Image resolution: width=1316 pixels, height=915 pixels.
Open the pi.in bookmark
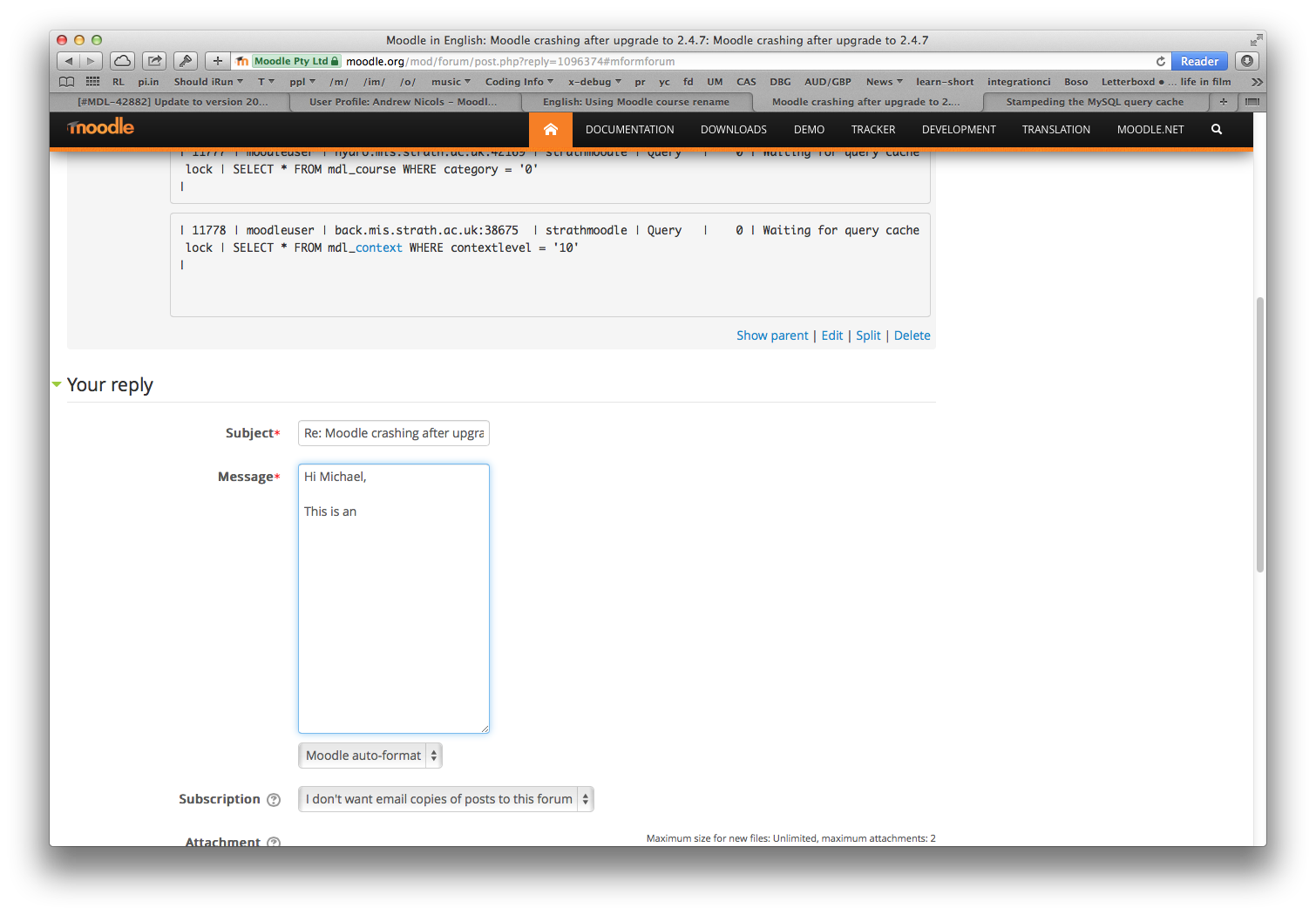point(148,82)
